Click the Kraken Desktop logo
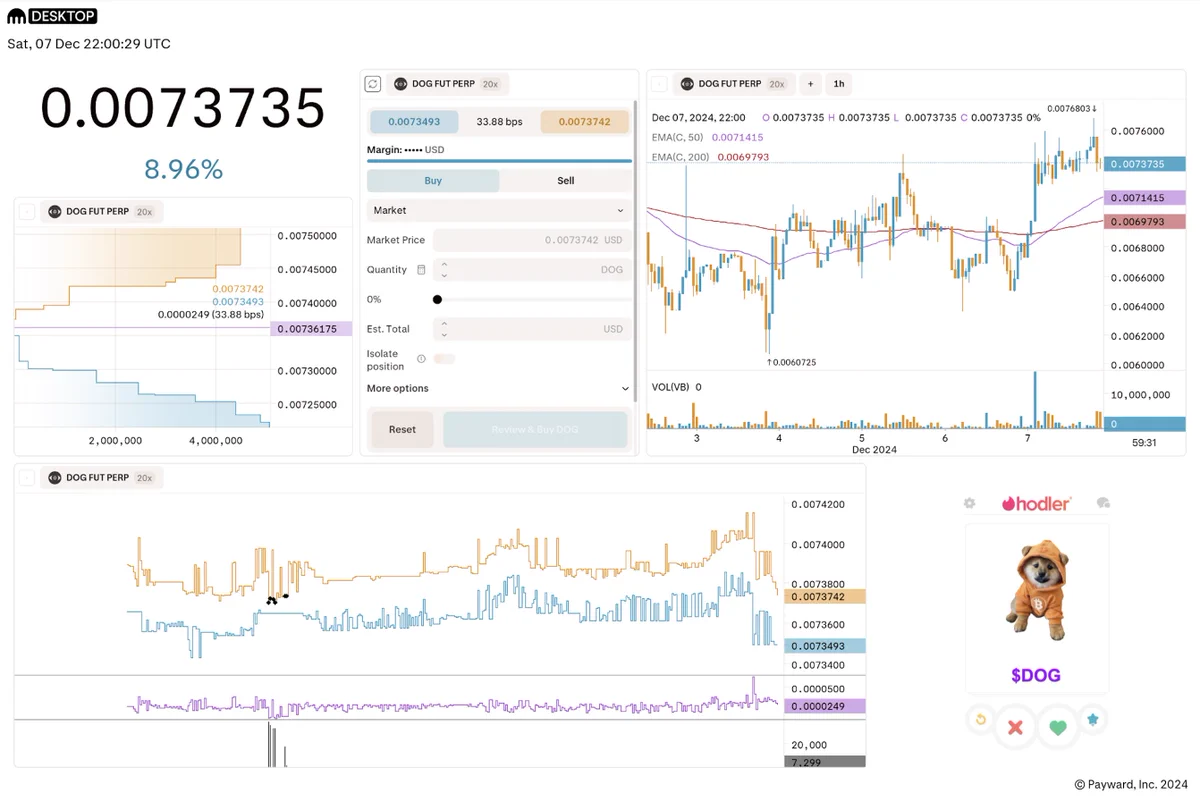 pyautogui.click(x=52, y=16)
